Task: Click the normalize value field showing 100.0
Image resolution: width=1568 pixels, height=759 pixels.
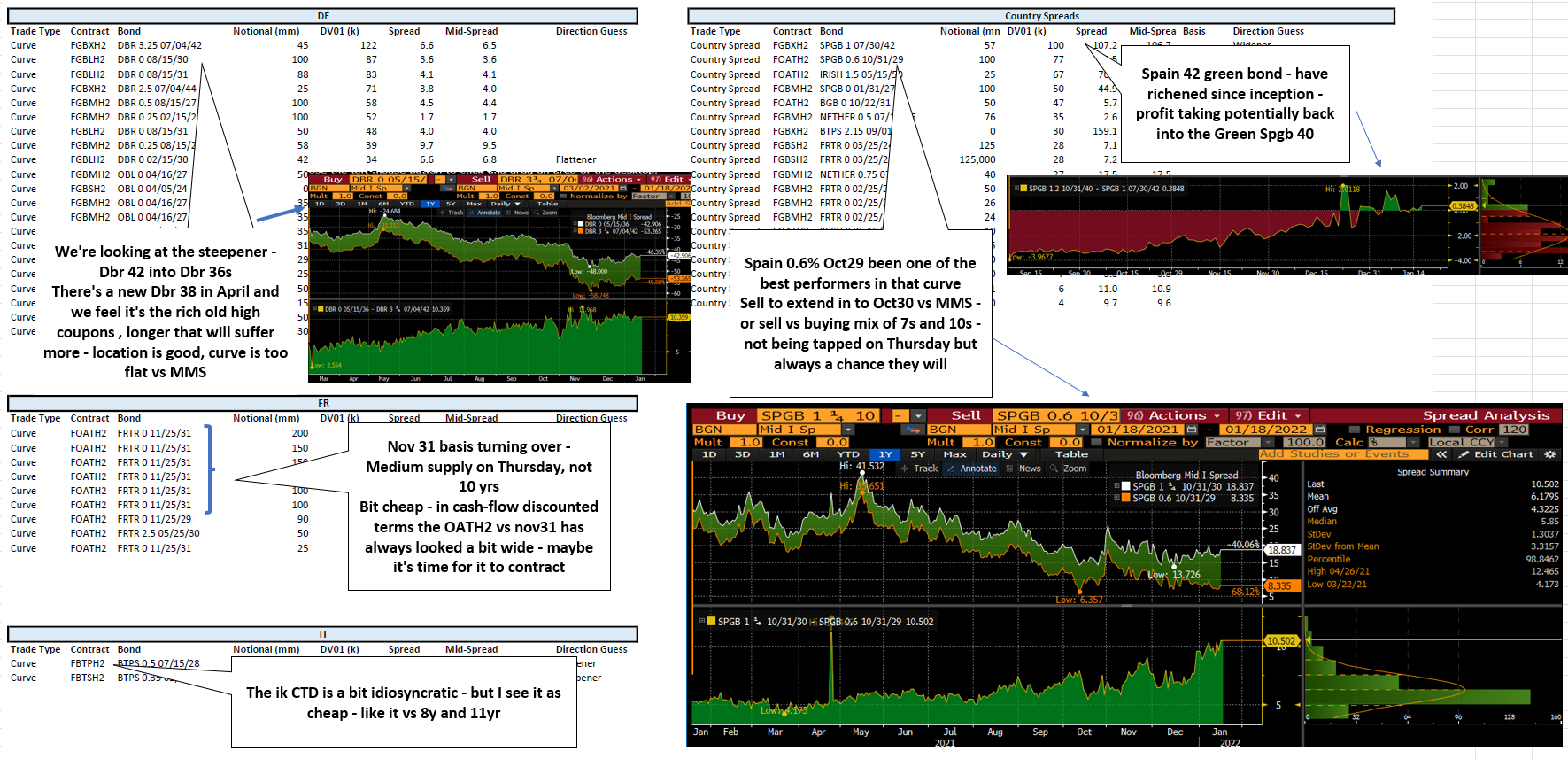Action: [x=1305, y=442]
